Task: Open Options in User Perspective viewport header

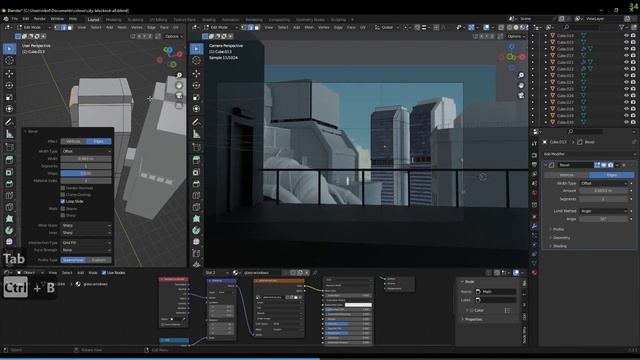Action: point(173,36)
